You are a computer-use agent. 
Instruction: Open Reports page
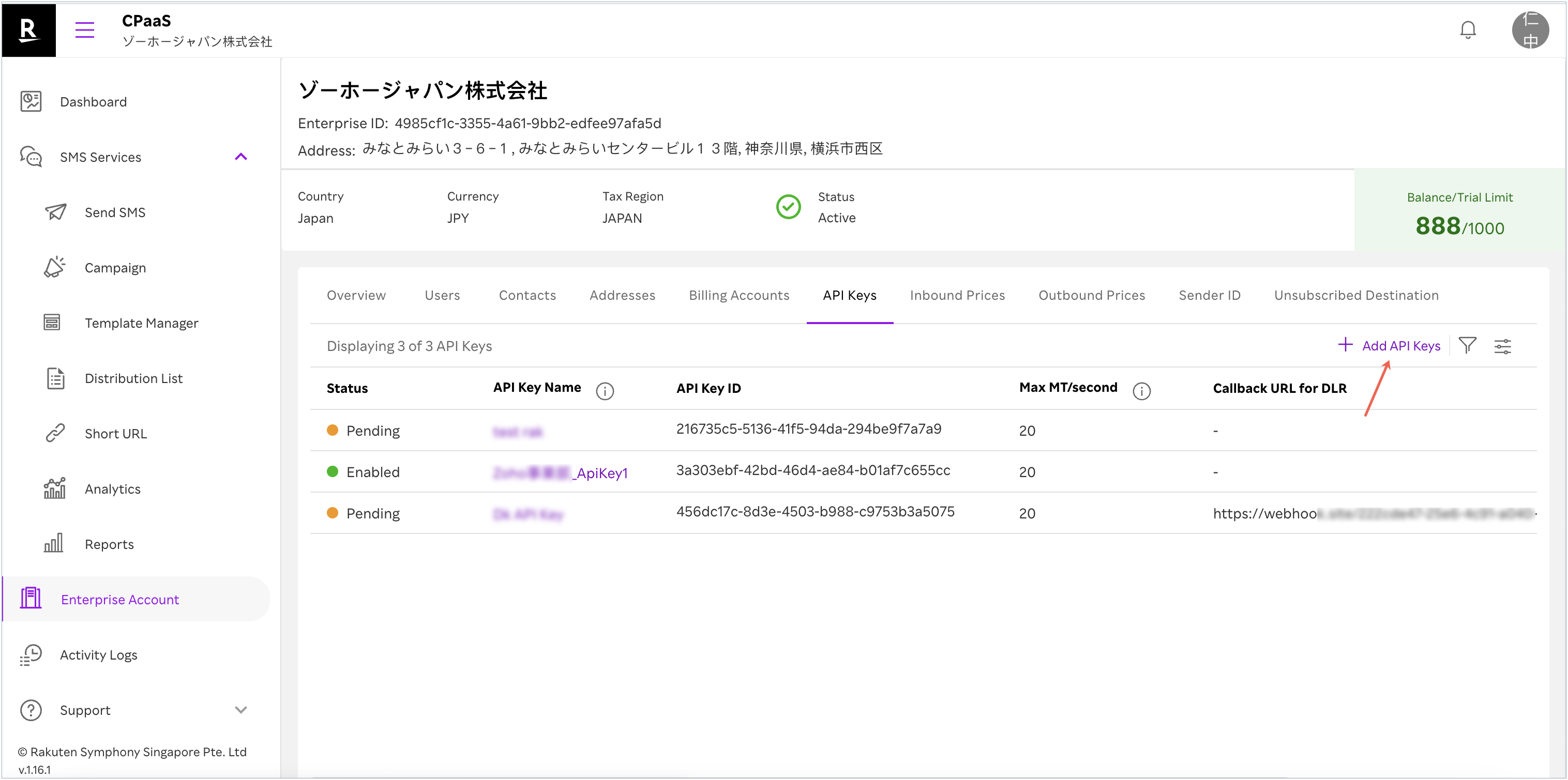pyautogui.click(x=109, y=544)
